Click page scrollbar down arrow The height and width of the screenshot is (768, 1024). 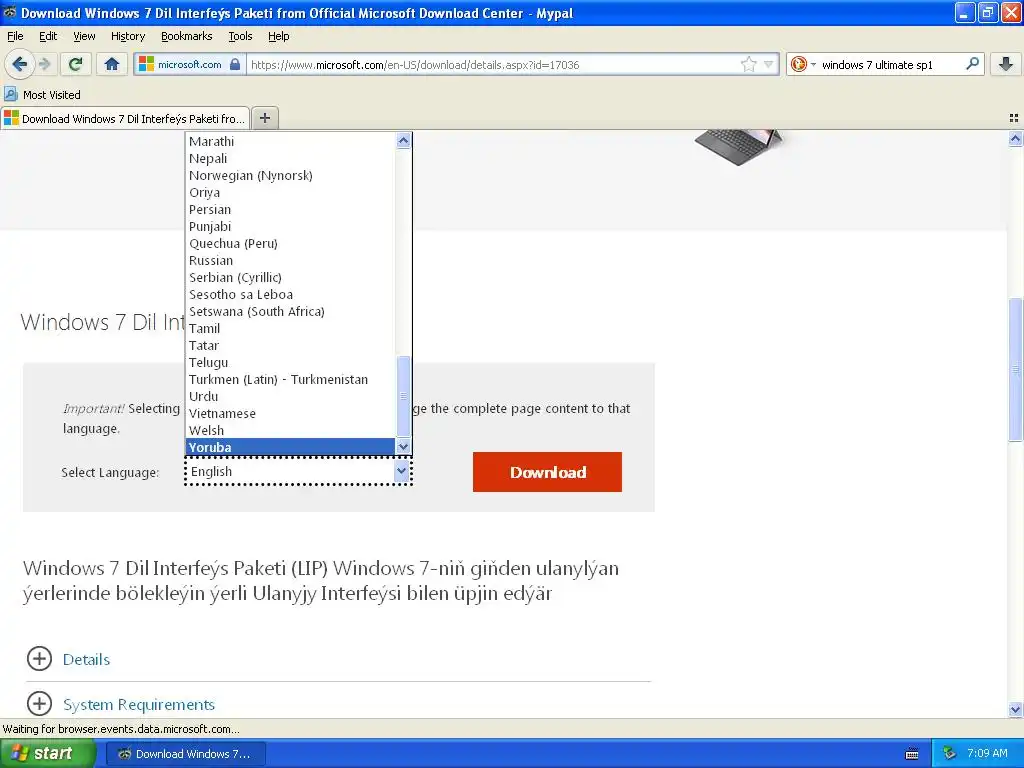point(1015,709)
